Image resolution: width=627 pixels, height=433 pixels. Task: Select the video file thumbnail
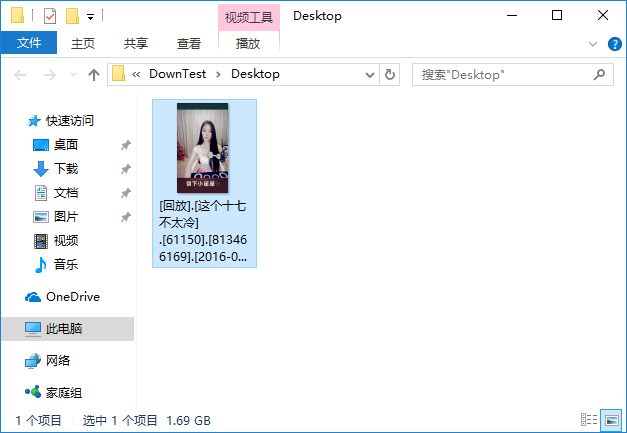tap(203, 148)
